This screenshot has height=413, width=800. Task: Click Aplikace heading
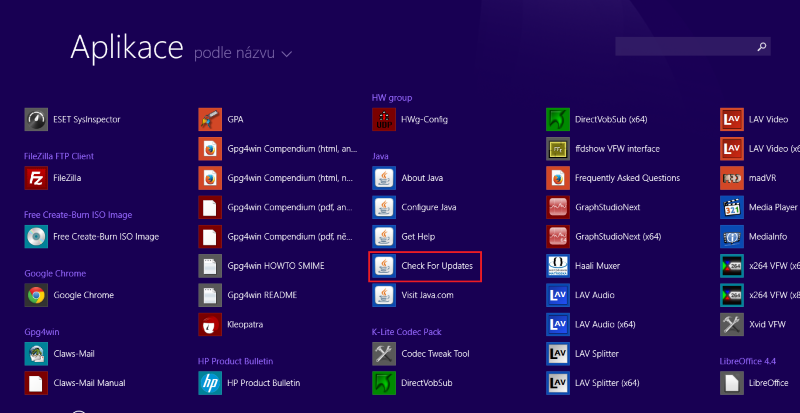pos(127,47)
